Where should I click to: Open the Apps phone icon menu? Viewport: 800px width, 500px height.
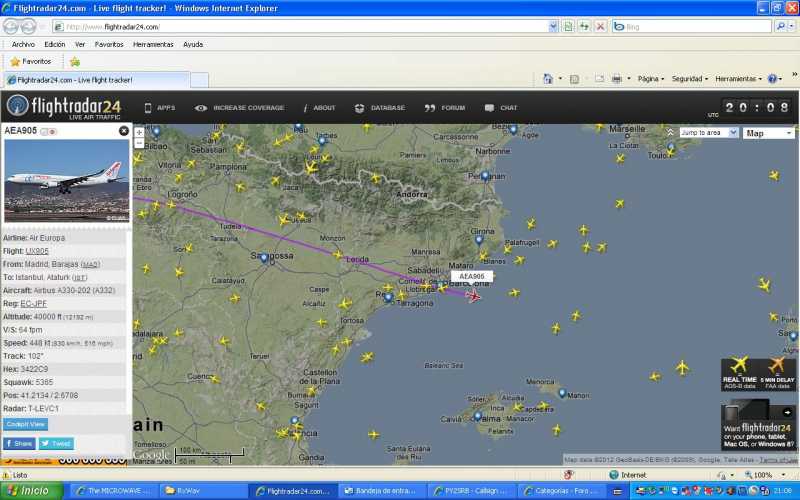[x=160, y=108]
